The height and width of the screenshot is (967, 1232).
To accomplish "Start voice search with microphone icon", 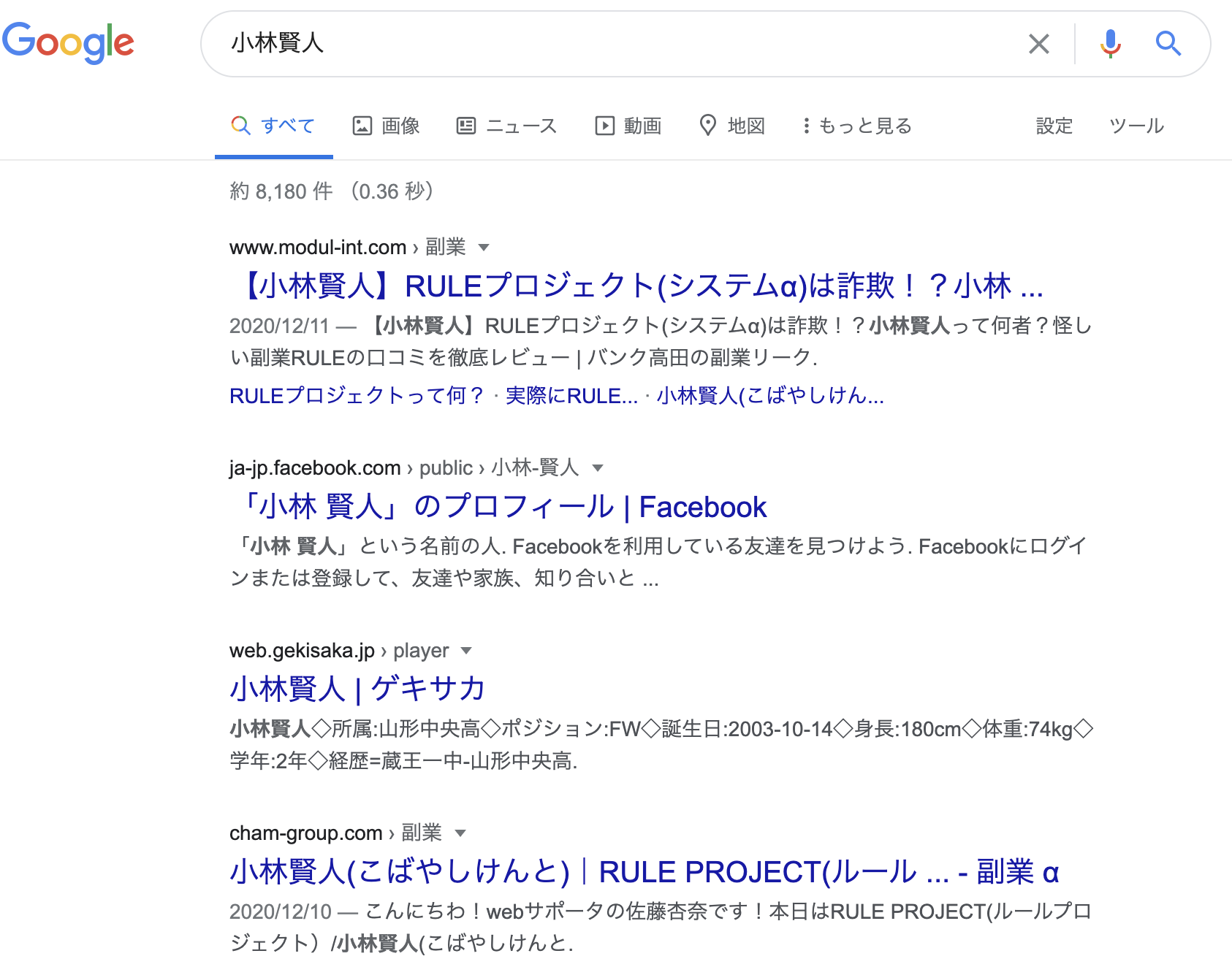I will pyautogui.click(x=1110, y=44).
